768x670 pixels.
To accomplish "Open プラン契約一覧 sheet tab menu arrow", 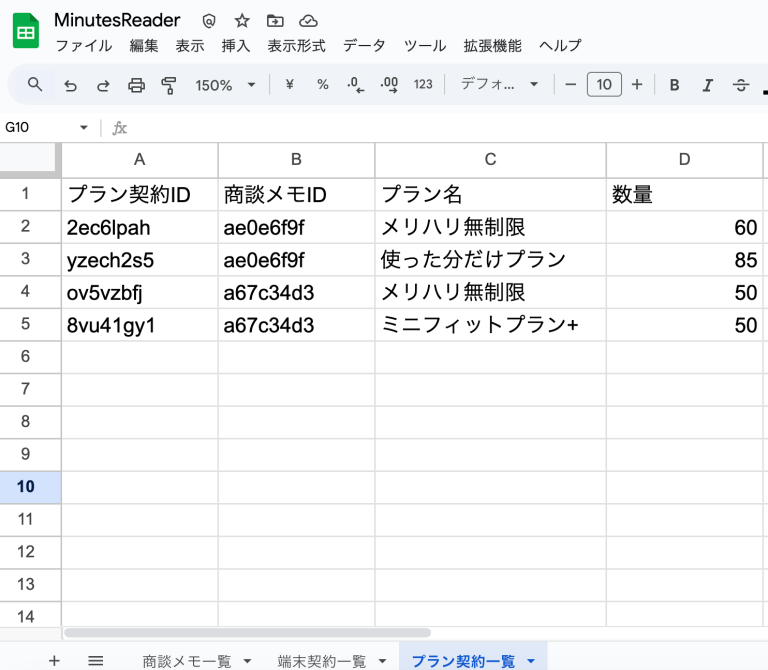I will [531, 661].
